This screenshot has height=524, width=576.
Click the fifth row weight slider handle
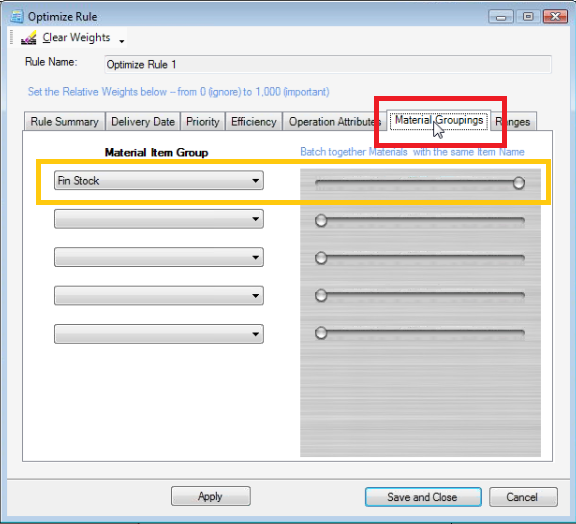[x=321, y=333]
